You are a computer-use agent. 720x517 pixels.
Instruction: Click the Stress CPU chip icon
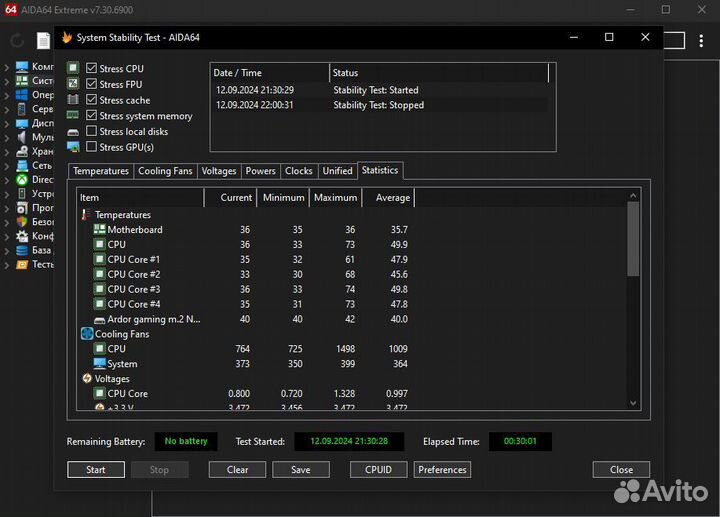pos(73,68)
